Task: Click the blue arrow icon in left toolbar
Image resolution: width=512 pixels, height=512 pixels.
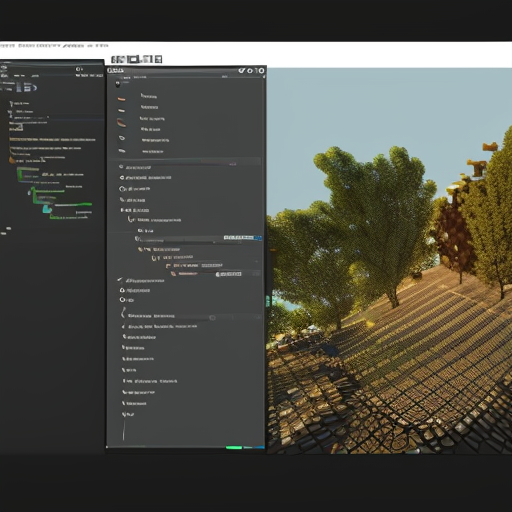Action: point(35,88)
